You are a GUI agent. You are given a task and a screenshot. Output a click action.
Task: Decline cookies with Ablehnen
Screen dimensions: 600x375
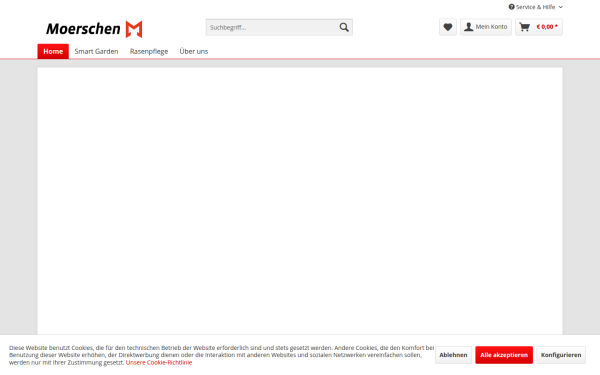click(453, 355)
